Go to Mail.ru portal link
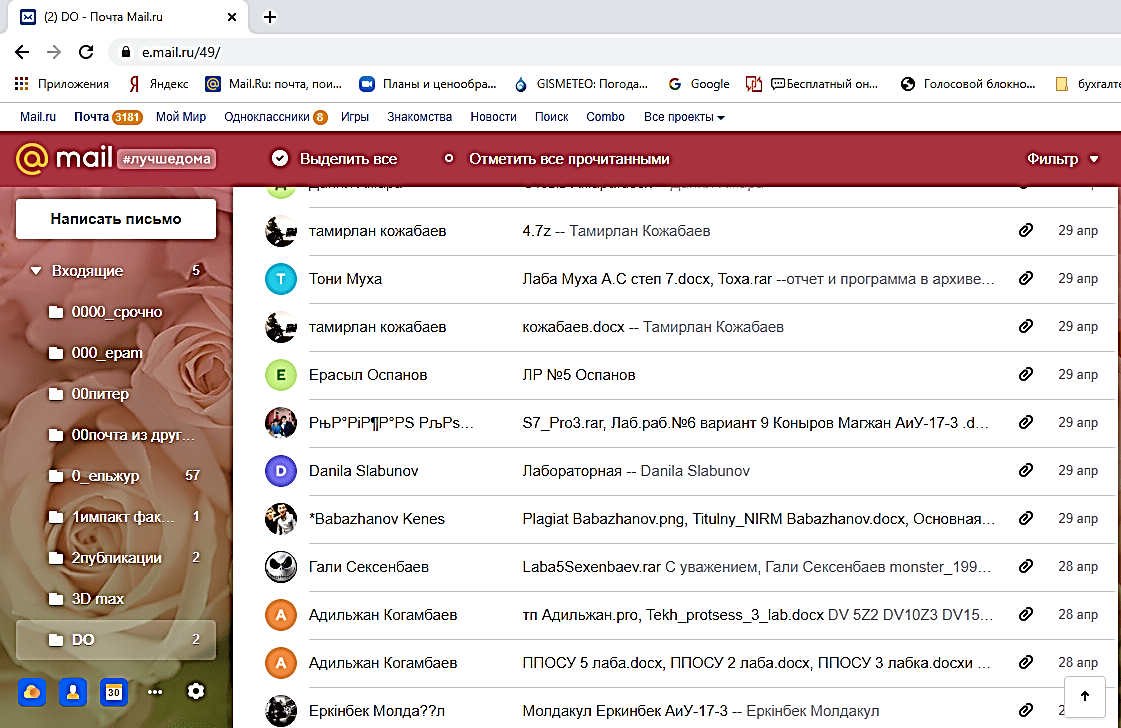This screenshot has width=1121, height=728. point(38,117)
